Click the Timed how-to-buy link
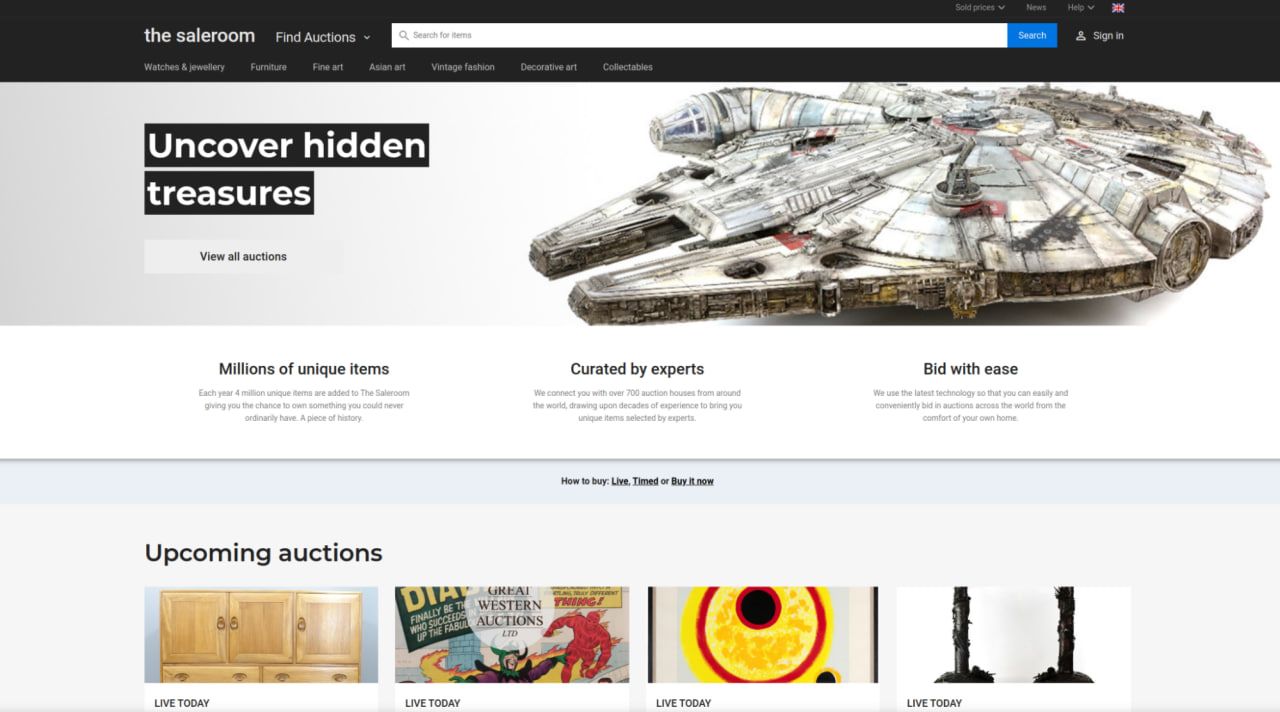The image size is (1280, 712). [645, 481]
